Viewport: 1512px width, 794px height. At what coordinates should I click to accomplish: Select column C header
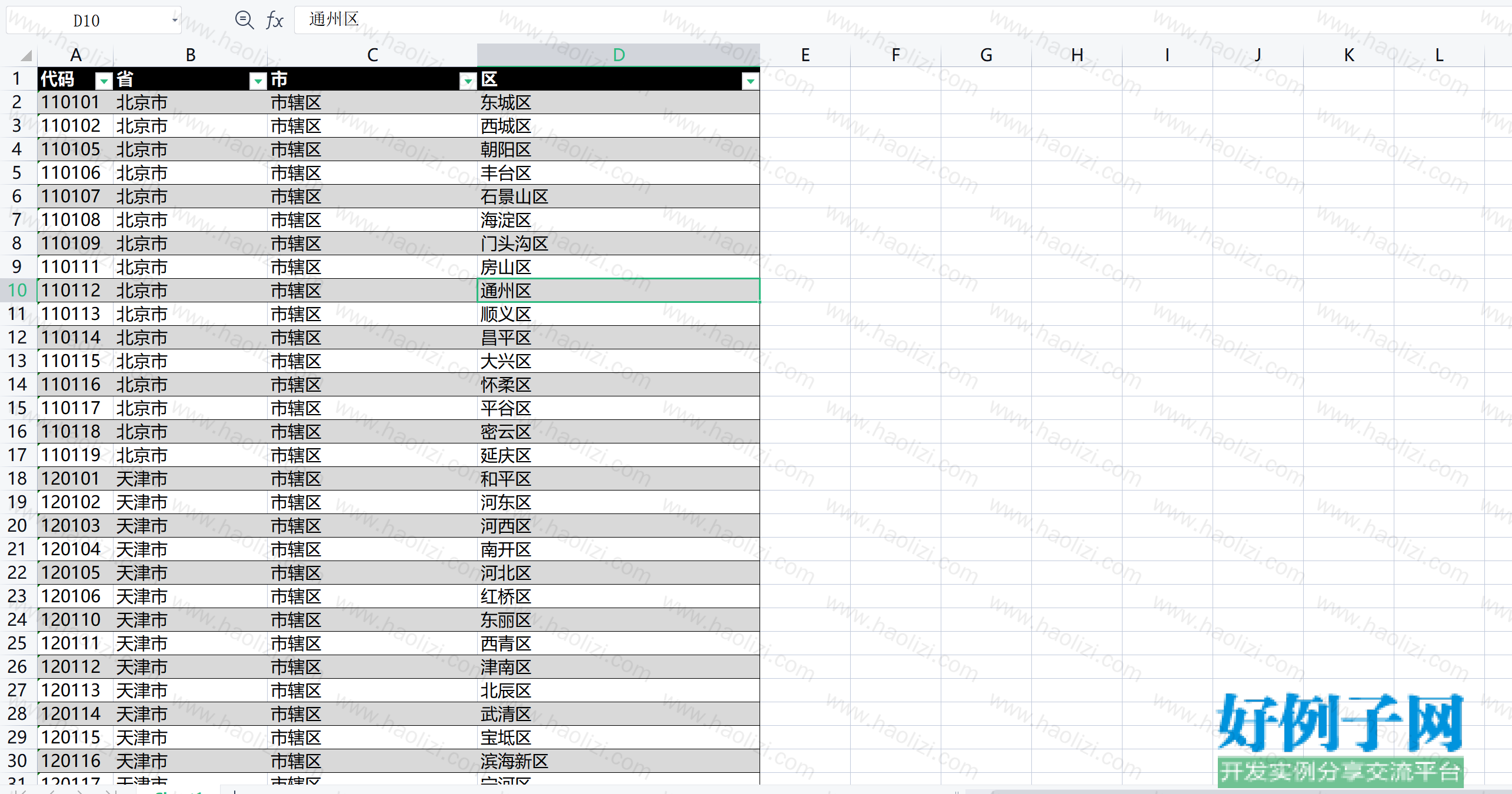click(x=372, y=55)
